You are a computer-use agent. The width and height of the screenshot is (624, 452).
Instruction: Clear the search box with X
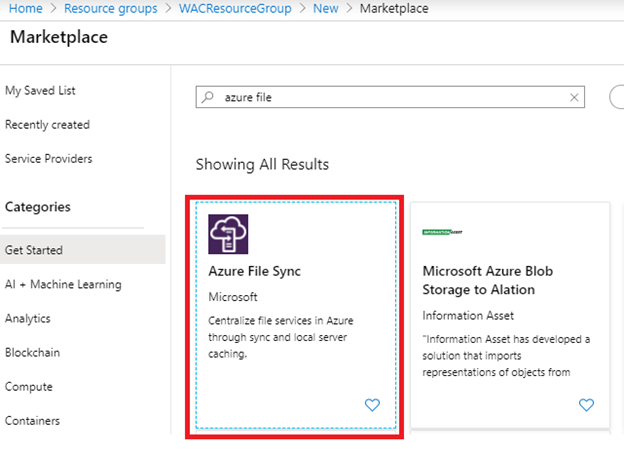(574, 97)
